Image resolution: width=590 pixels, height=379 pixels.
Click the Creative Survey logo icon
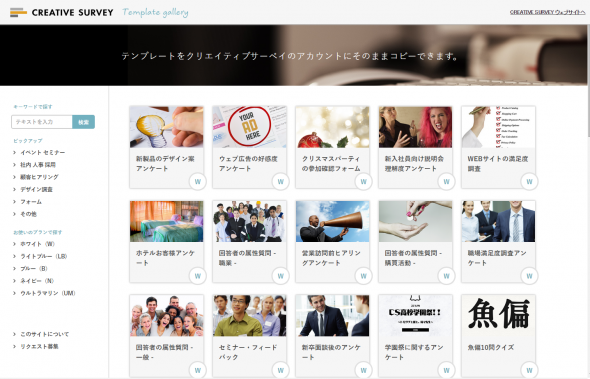18,12
